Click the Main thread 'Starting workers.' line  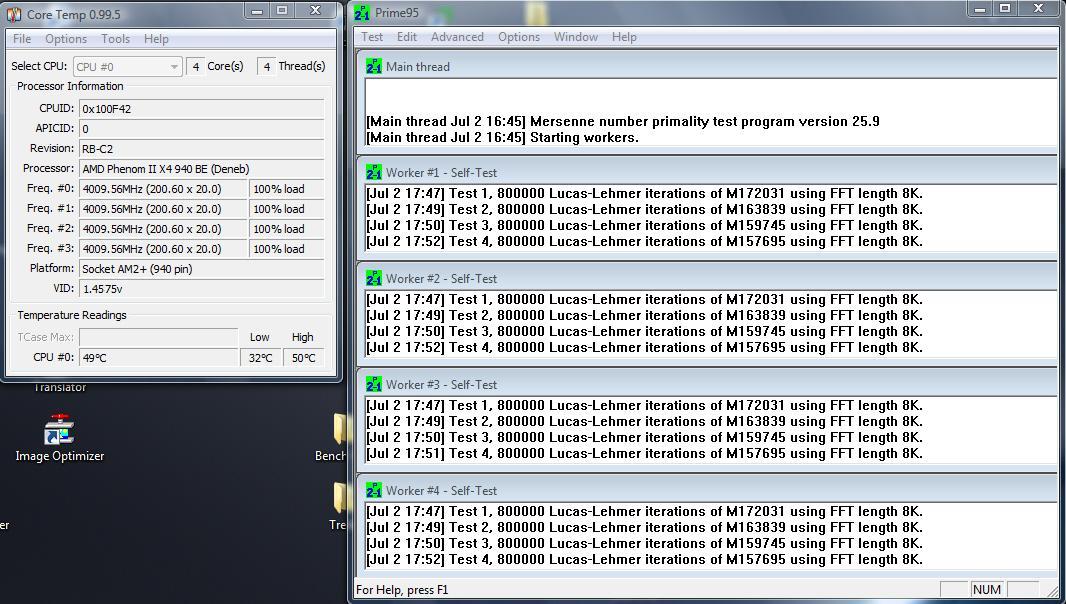pos(502,137)
